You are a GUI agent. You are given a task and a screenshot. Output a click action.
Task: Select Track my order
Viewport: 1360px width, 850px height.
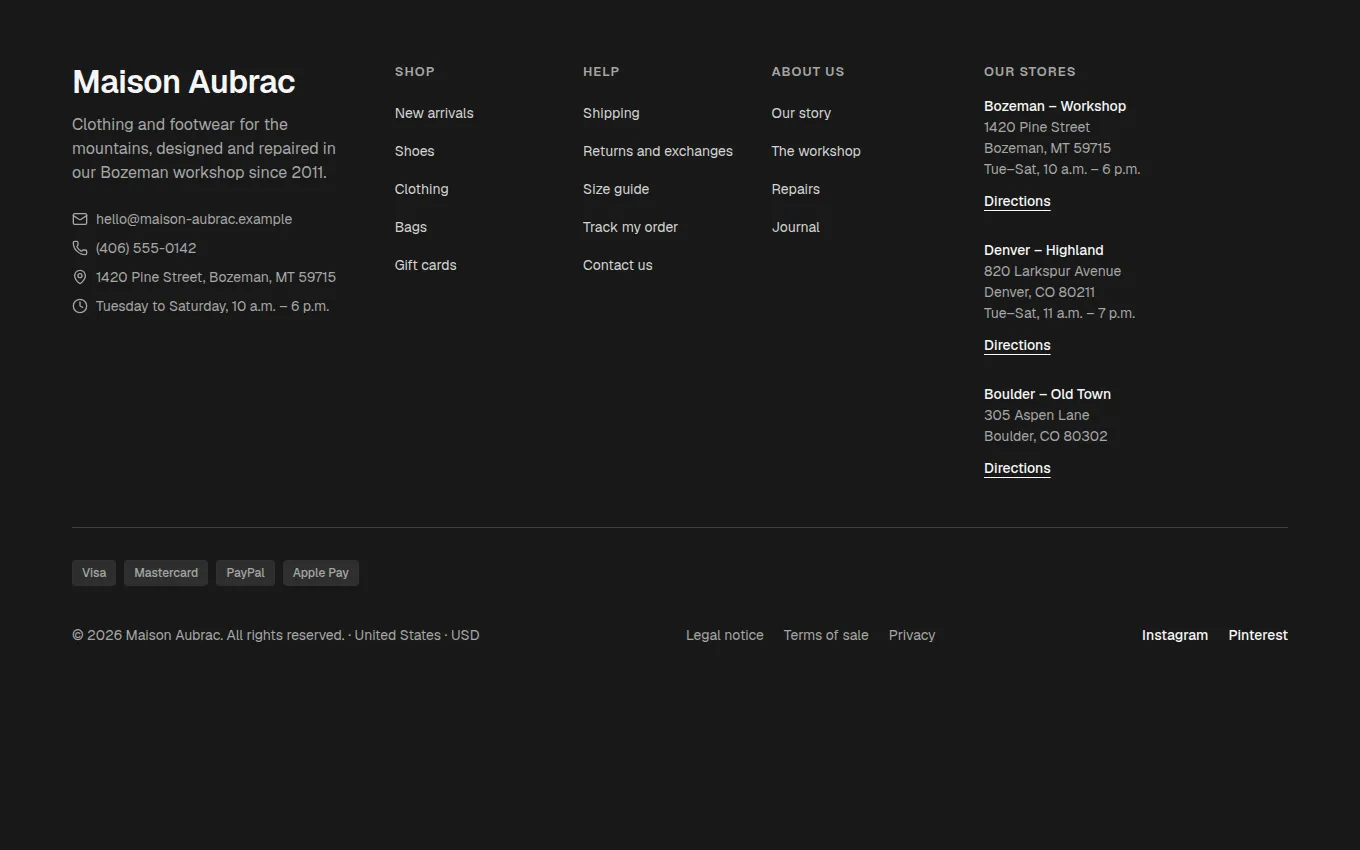pyautogui.click(x=630, y=227)
